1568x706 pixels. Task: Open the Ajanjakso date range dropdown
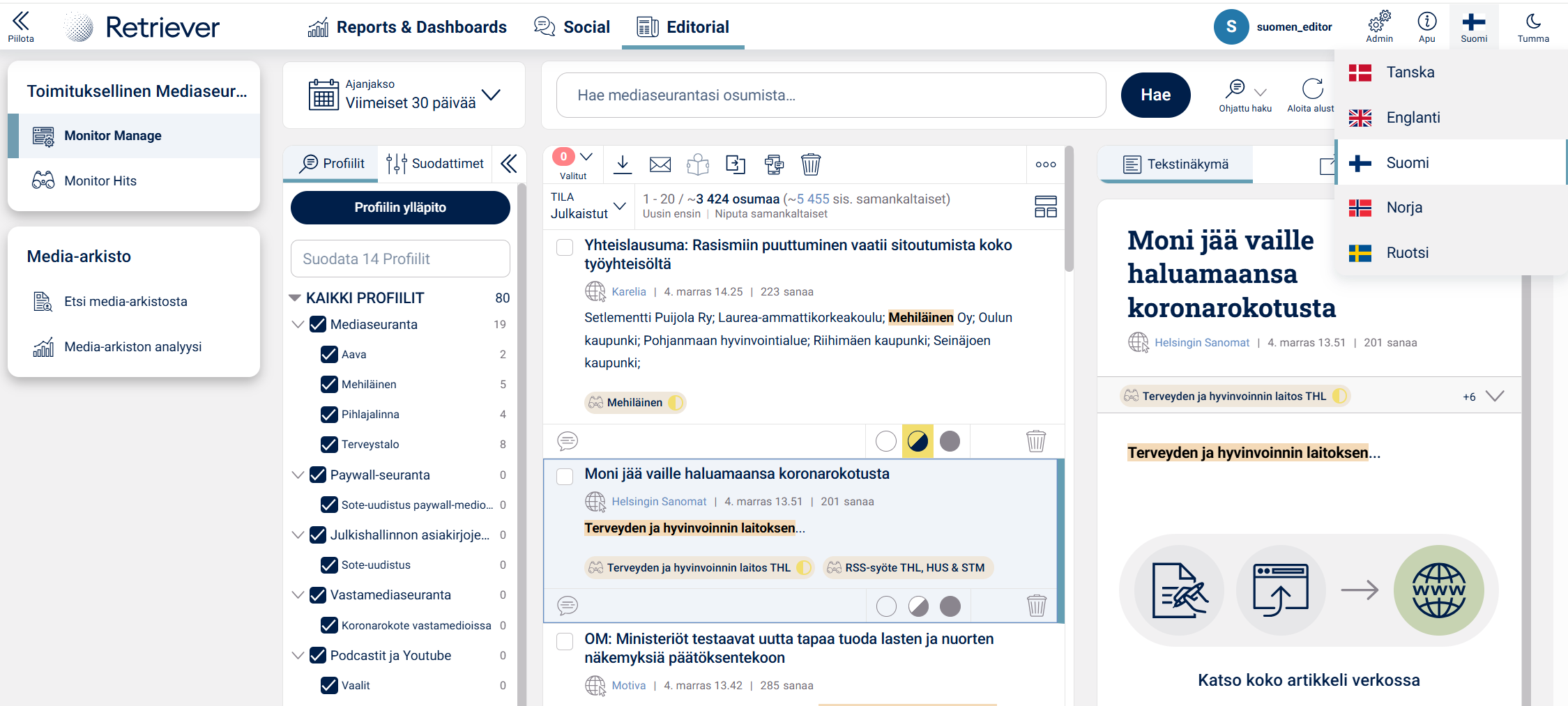point(404,95)
